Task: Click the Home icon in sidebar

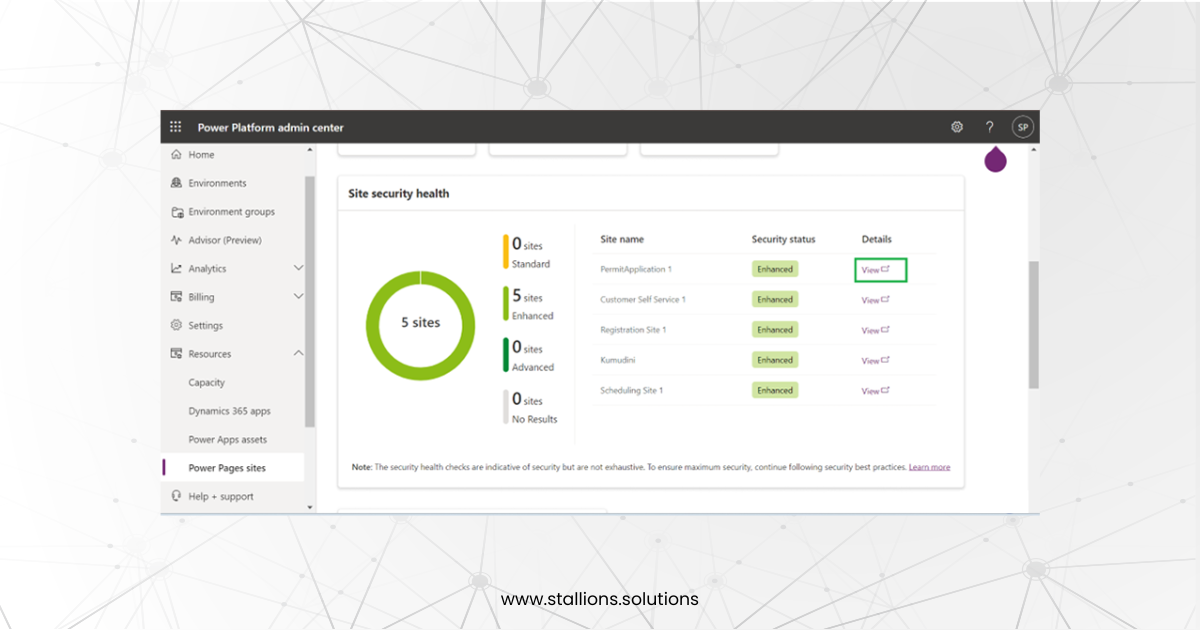Action: click(x=176, y=155)
